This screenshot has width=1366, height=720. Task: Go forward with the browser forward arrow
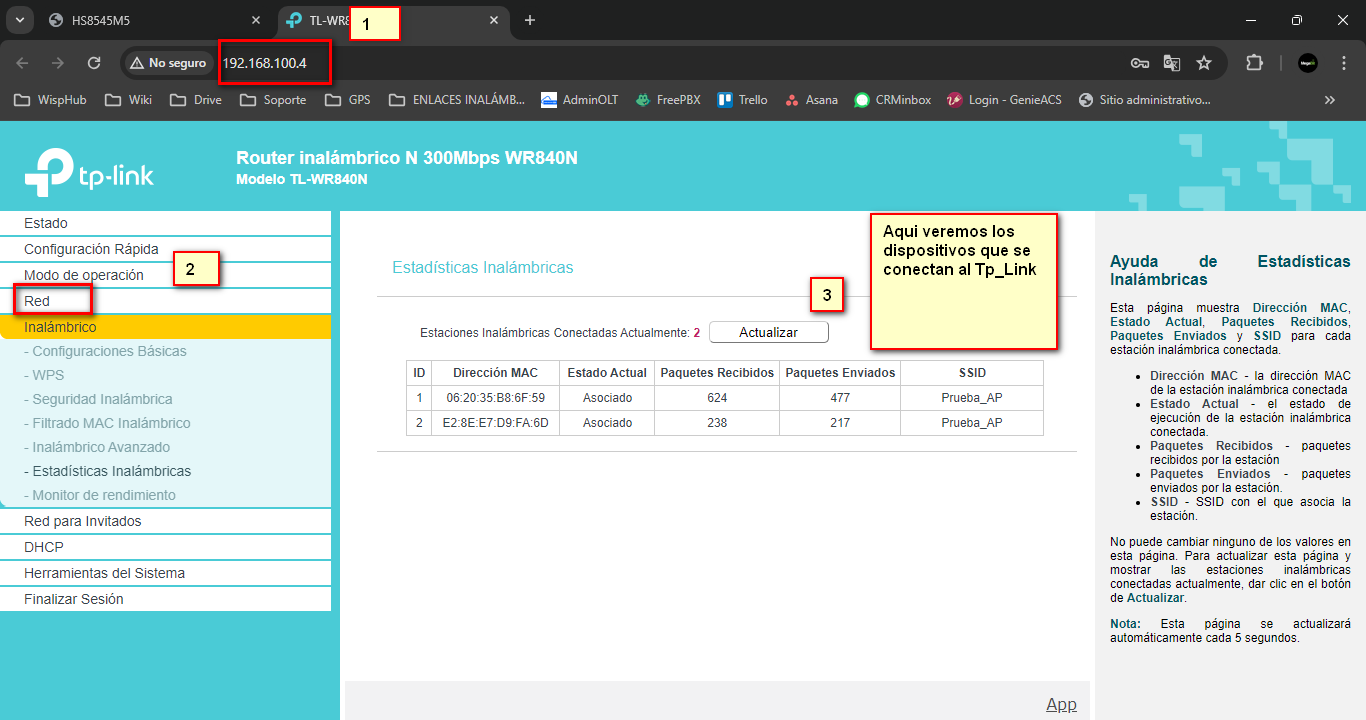coord(58,63)
